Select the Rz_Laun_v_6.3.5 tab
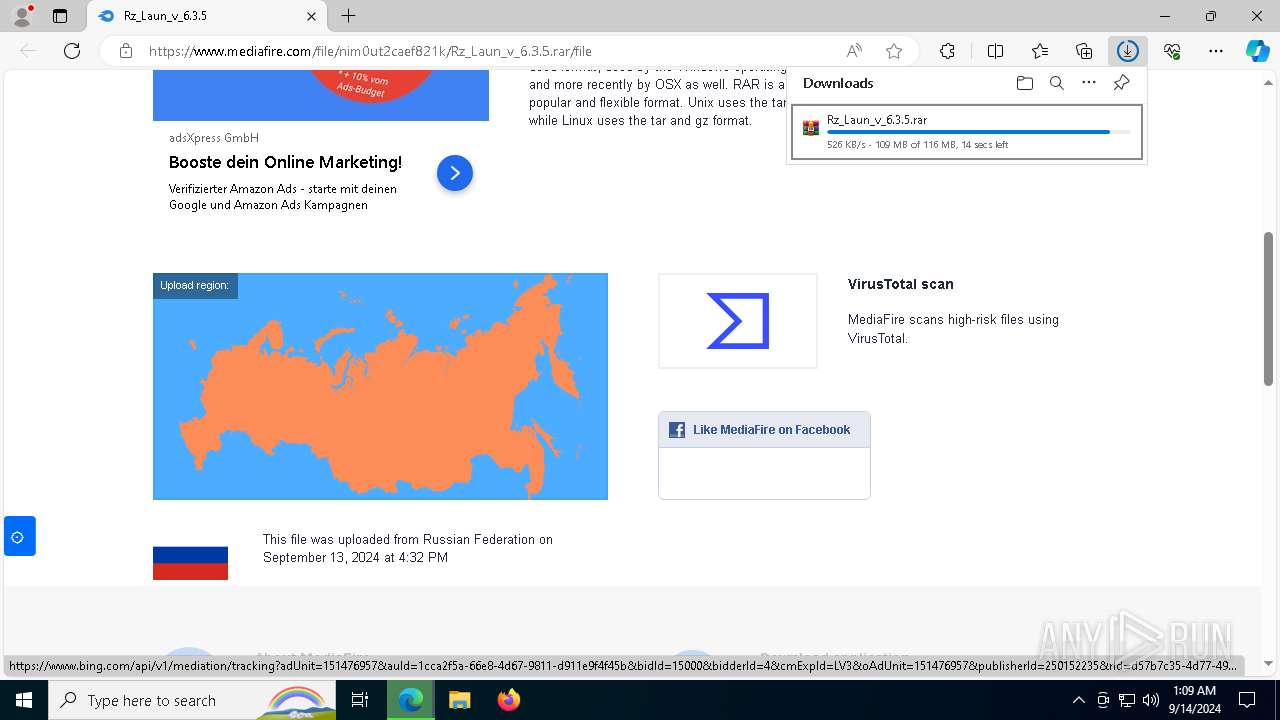The image size is (1280, 720). tap(207, 16)
